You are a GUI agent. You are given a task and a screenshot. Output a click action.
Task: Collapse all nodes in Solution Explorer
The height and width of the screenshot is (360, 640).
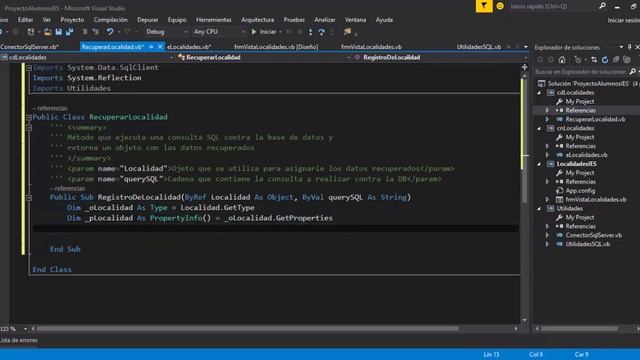coord(616,60)
